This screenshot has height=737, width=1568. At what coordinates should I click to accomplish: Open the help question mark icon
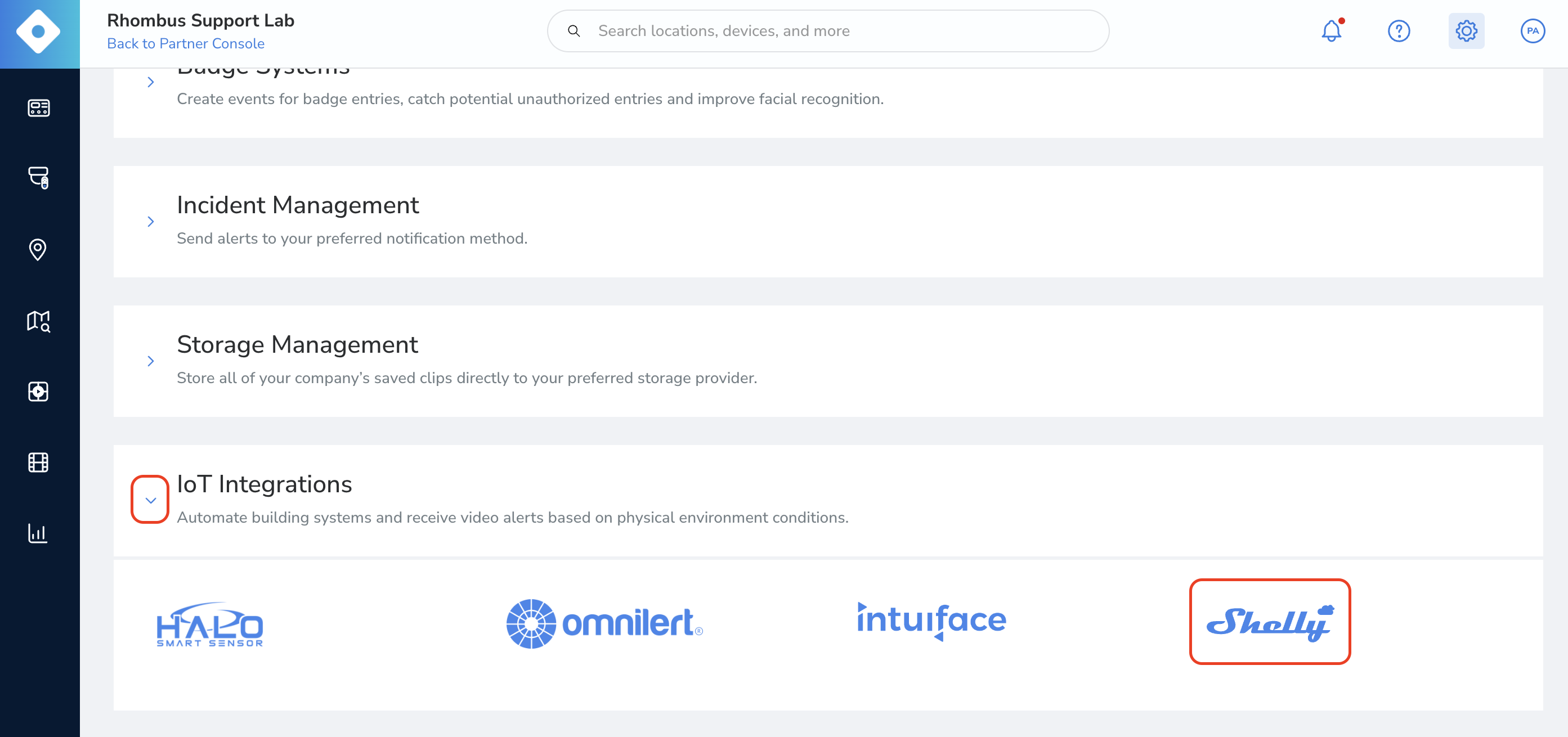(x=1399, y=30)
